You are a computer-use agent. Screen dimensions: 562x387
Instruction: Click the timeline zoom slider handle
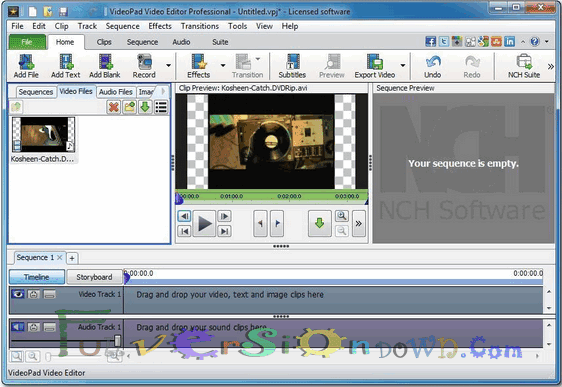48,356
